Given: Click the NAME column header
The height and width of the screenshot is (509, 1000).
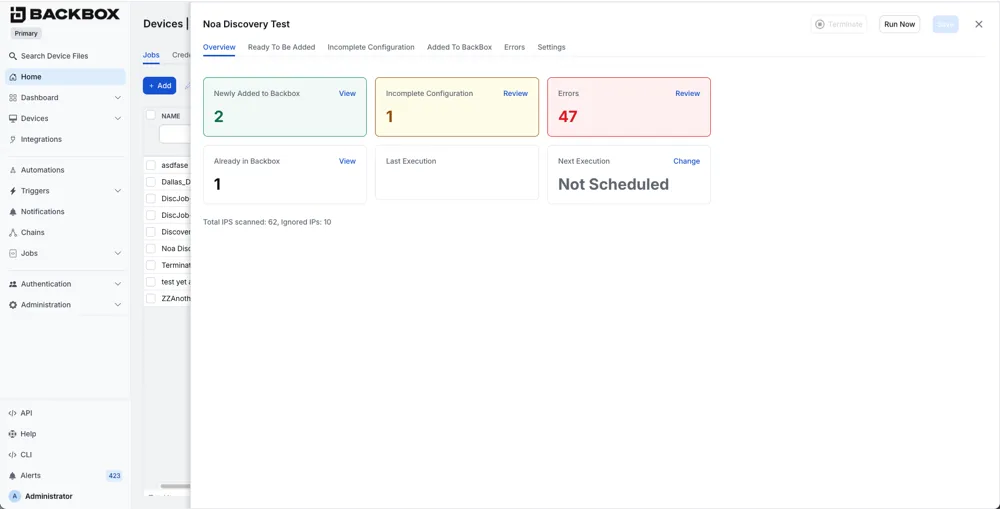Looking at the screenshot, I should [171, 116].
